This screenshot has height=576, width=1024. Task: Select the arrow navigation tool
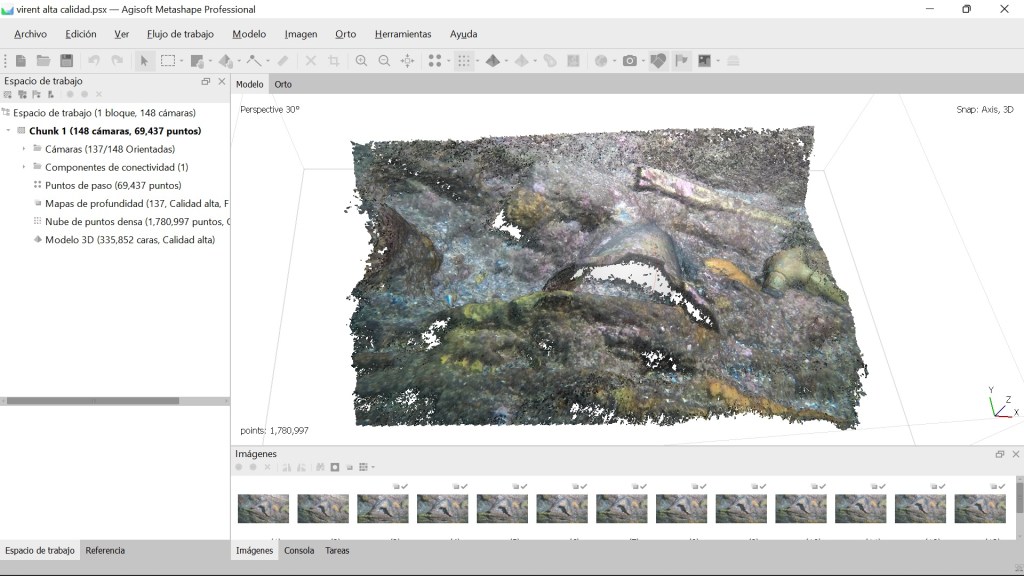144,61
